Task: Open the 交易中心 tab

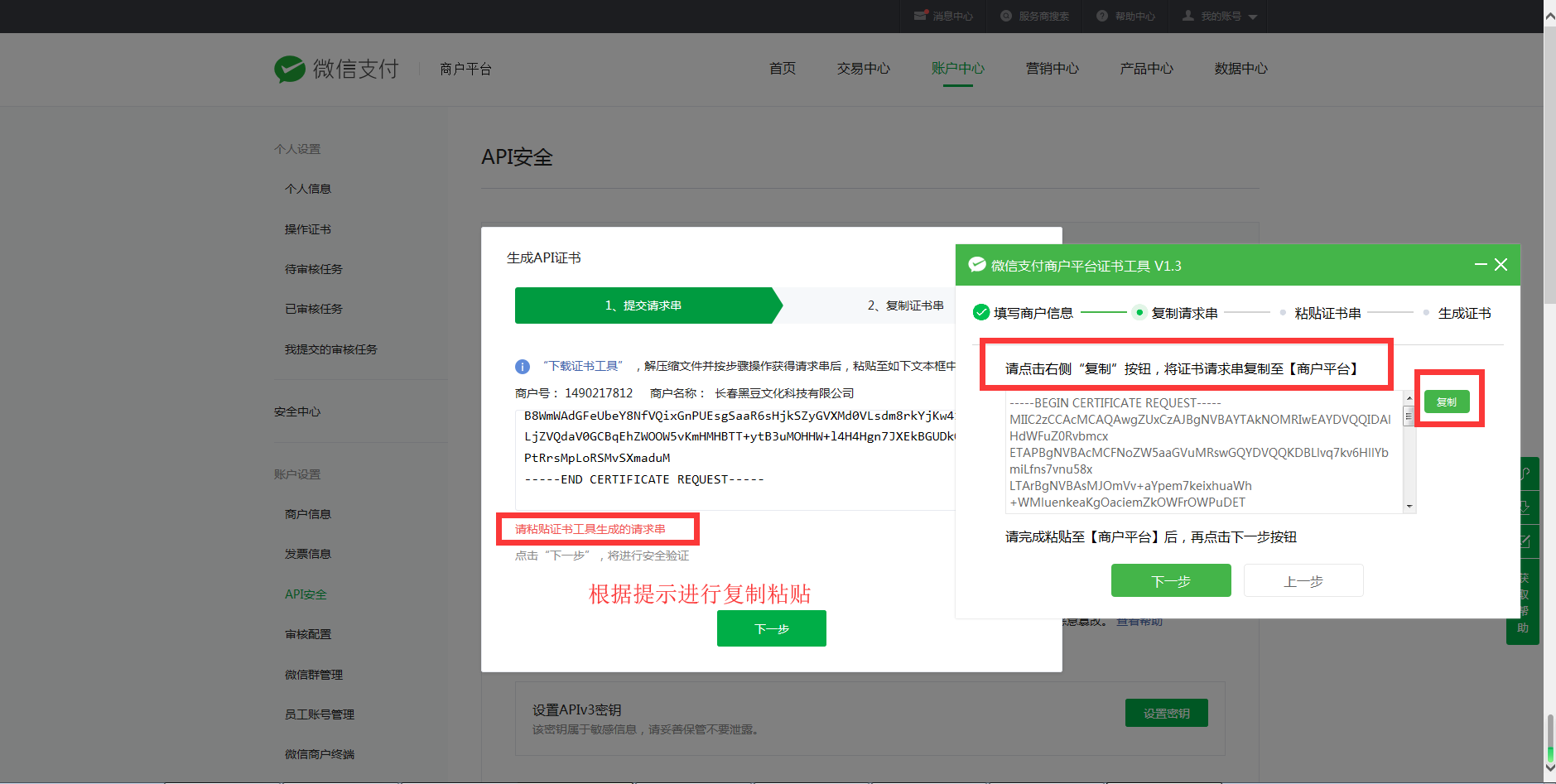Action: [x=864, y=69]
